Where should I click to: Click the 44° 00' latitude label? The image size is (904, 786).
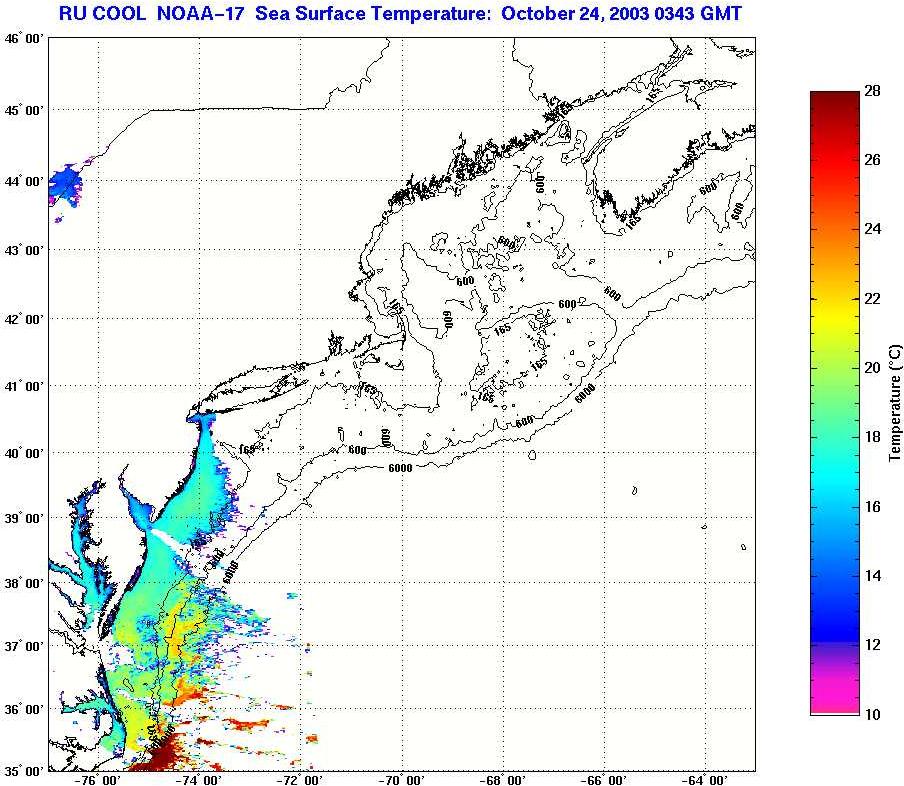(x=25, y=182)
